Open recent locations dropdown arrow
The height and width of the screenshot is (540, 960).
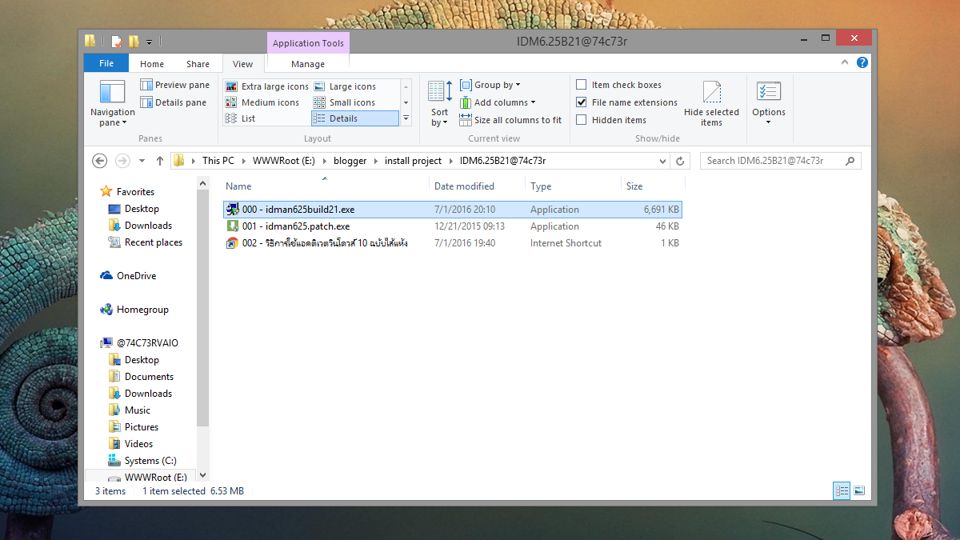point(141,160)
